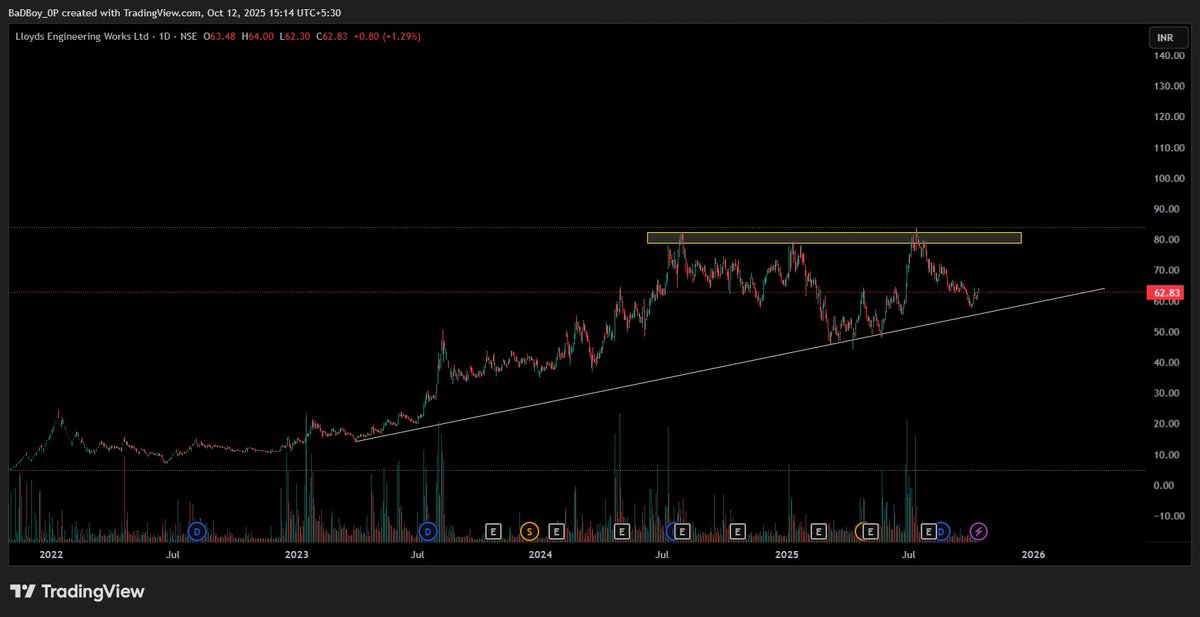Select the yellow resistance zone rectangle
This screenshot has width=1200, height=617.
[834, 238]
